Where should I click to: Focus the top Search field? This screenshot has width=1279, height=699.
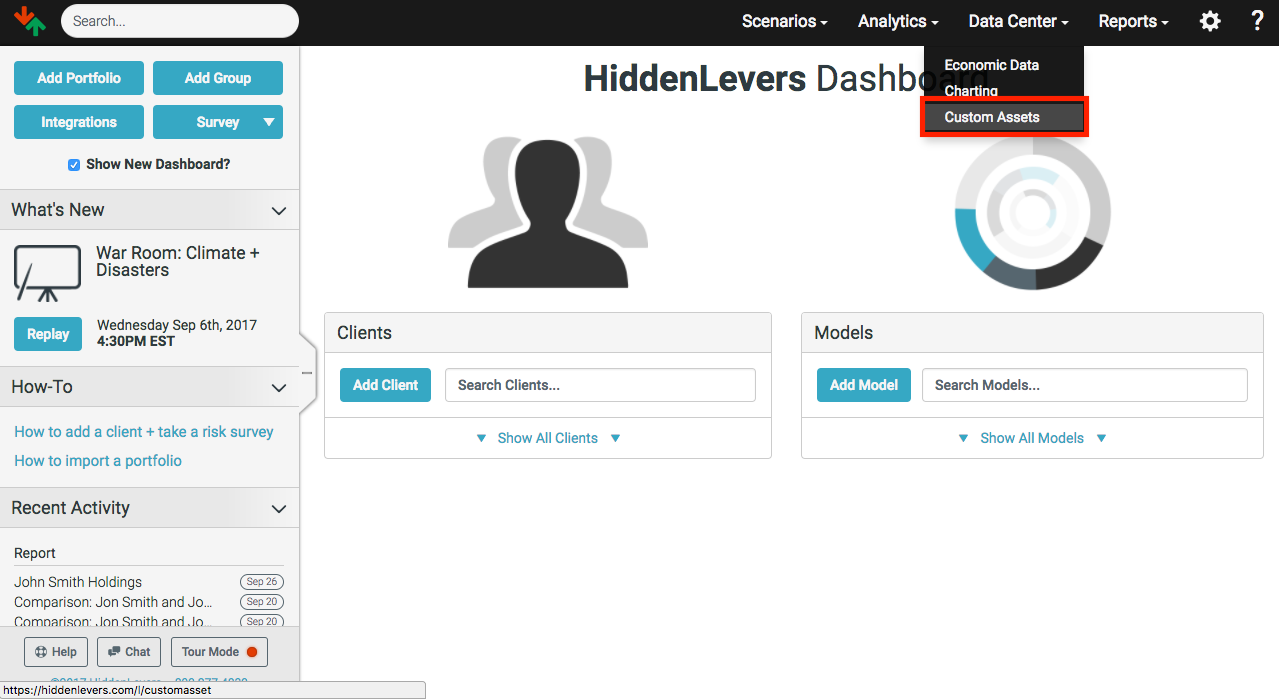pos(180,21)
